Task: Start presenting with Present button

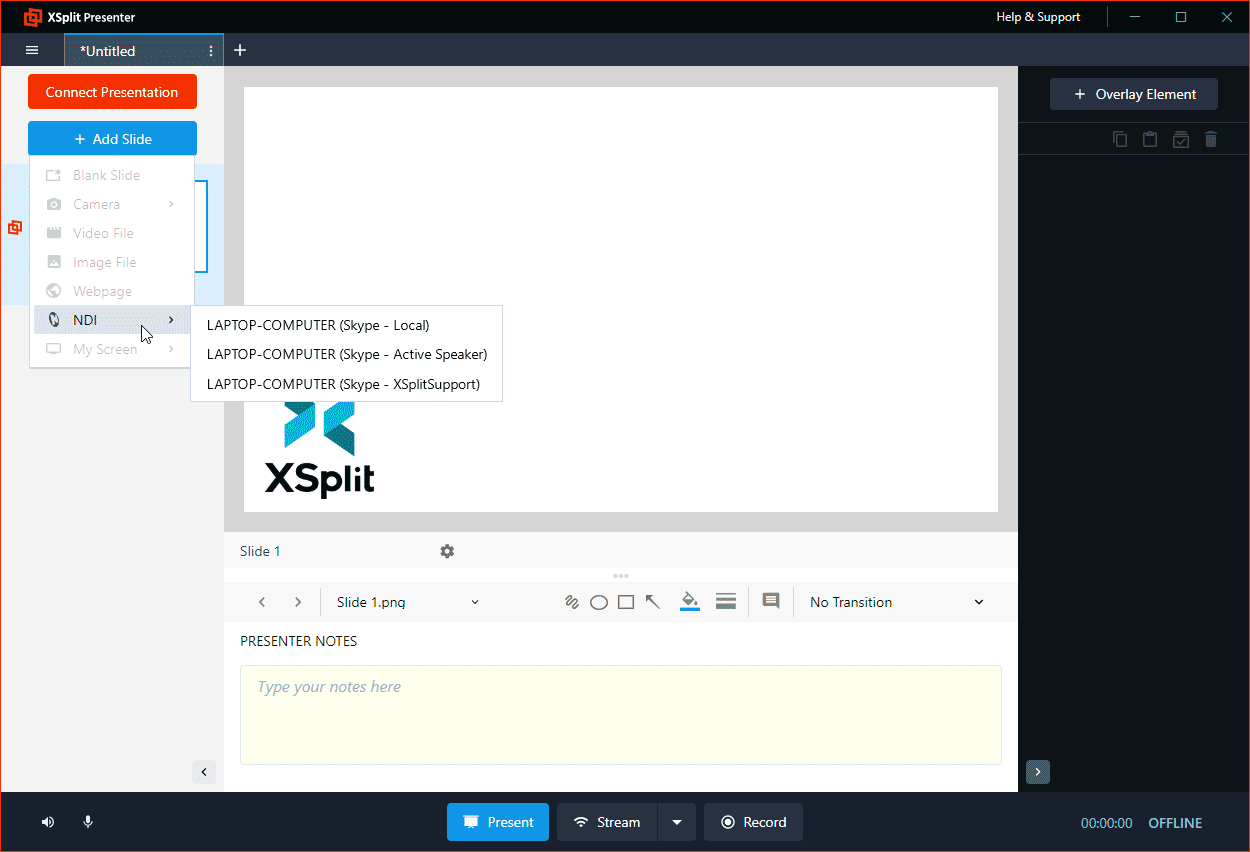Action: [x=498, y=822]
